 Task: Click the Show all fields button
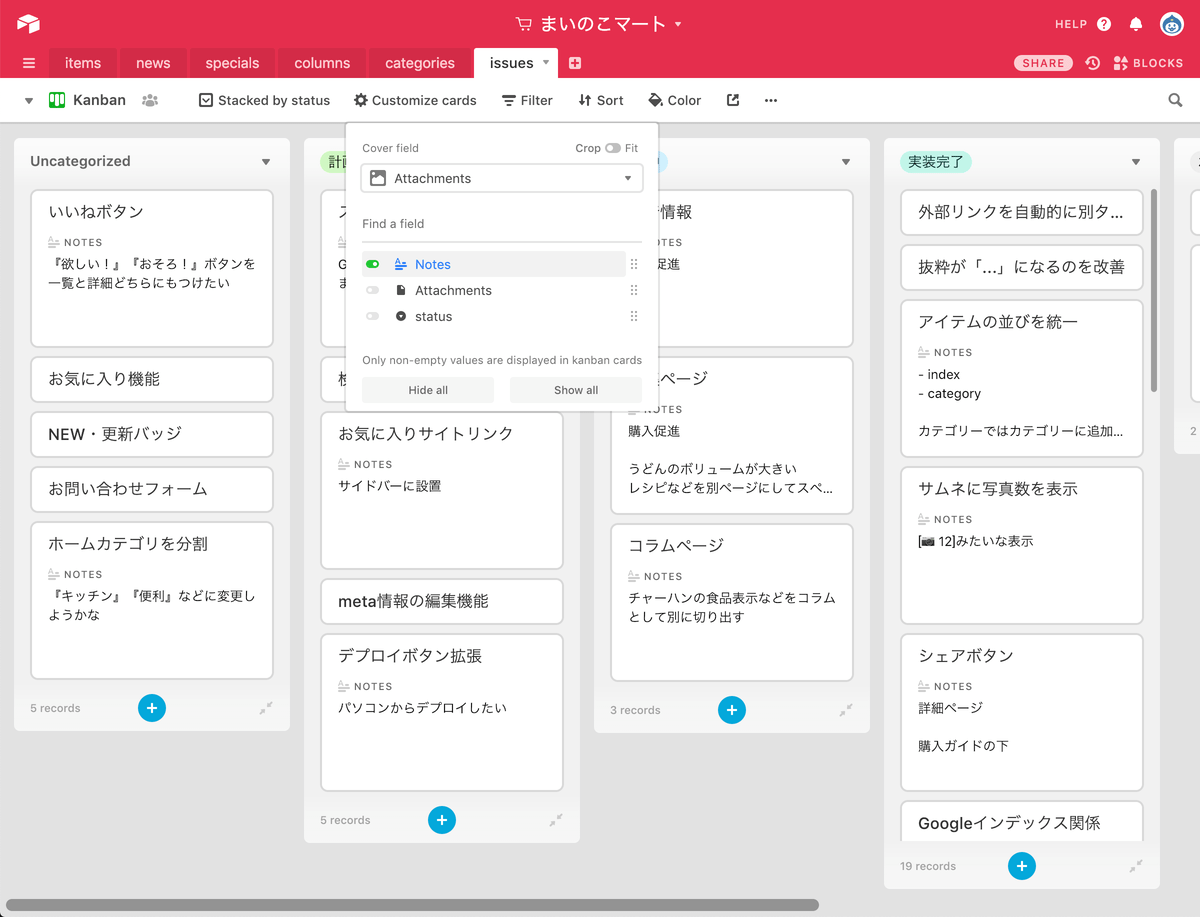576,389
